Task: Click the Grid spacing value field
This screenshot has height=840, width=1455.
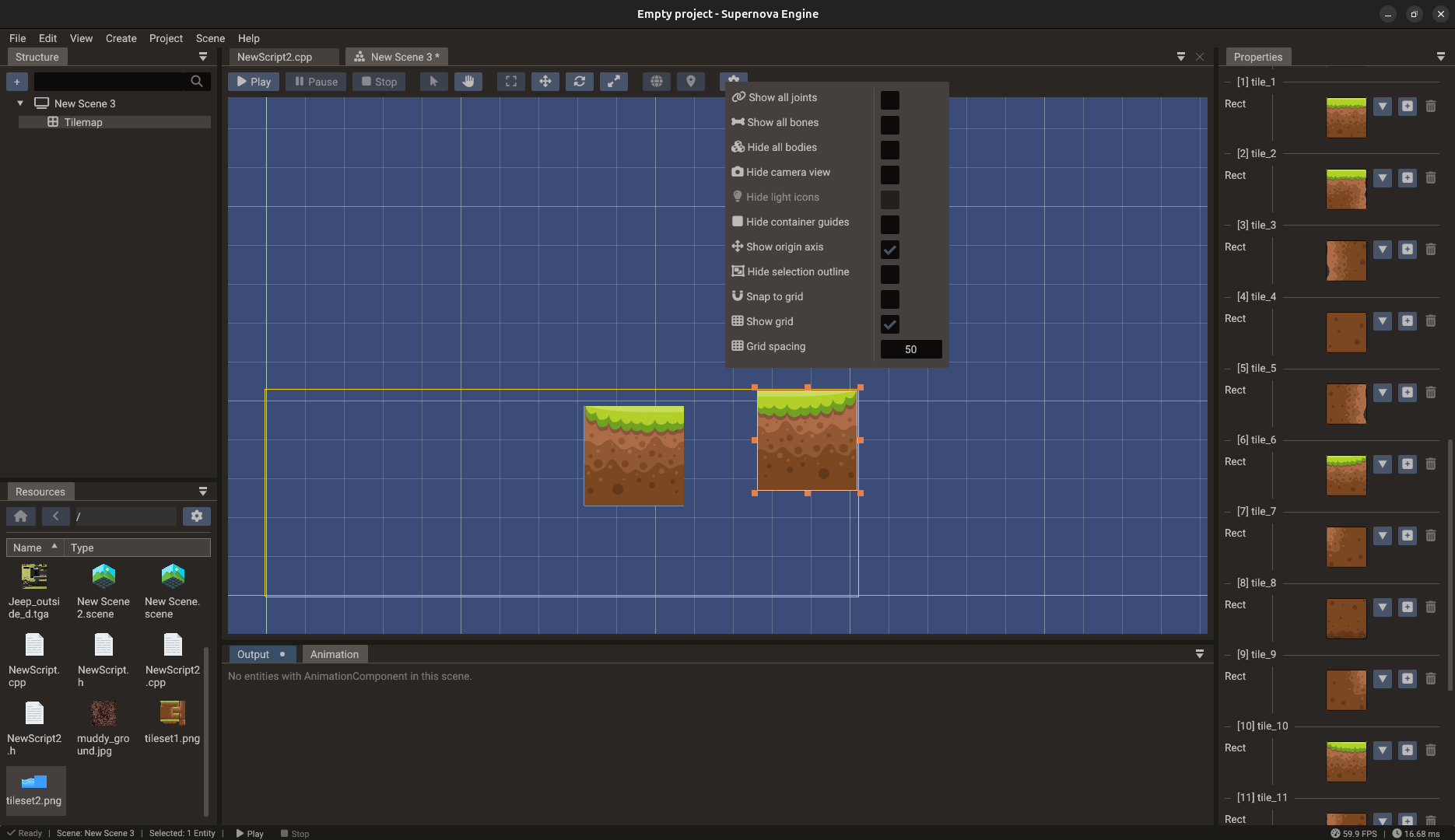Action: click(910, 349)
